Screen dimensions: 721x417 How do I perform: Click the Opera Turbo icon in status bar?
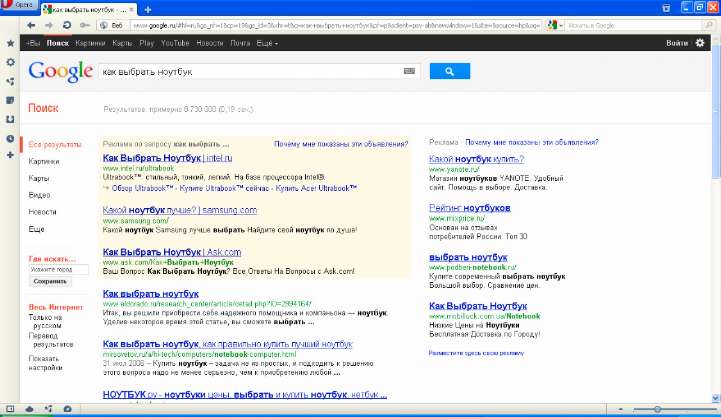[68, 409]
